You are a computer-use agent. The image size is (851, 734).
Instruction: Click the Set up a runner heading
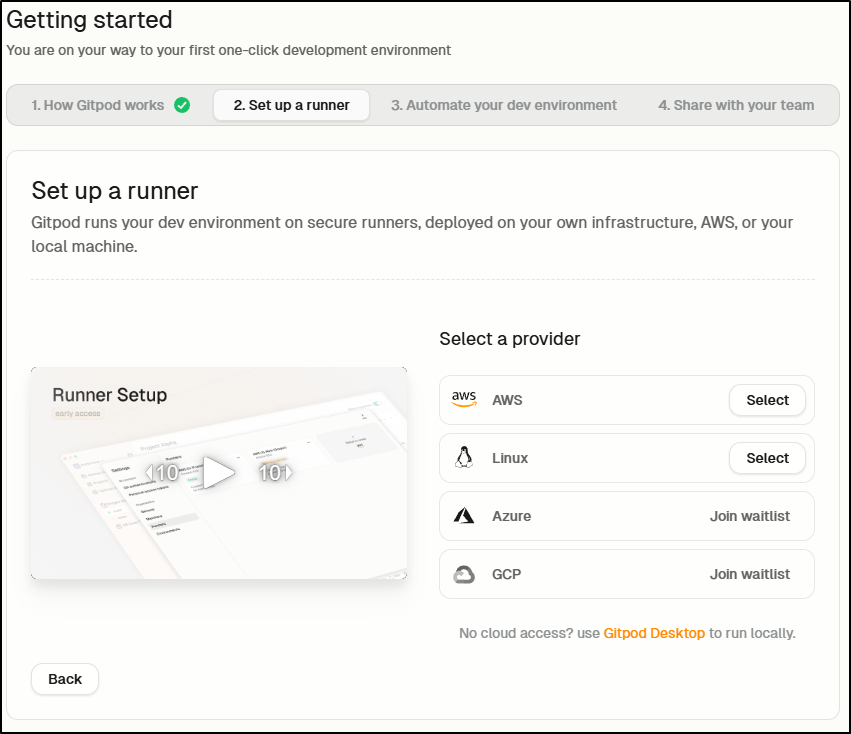click(x=115, y=191)
